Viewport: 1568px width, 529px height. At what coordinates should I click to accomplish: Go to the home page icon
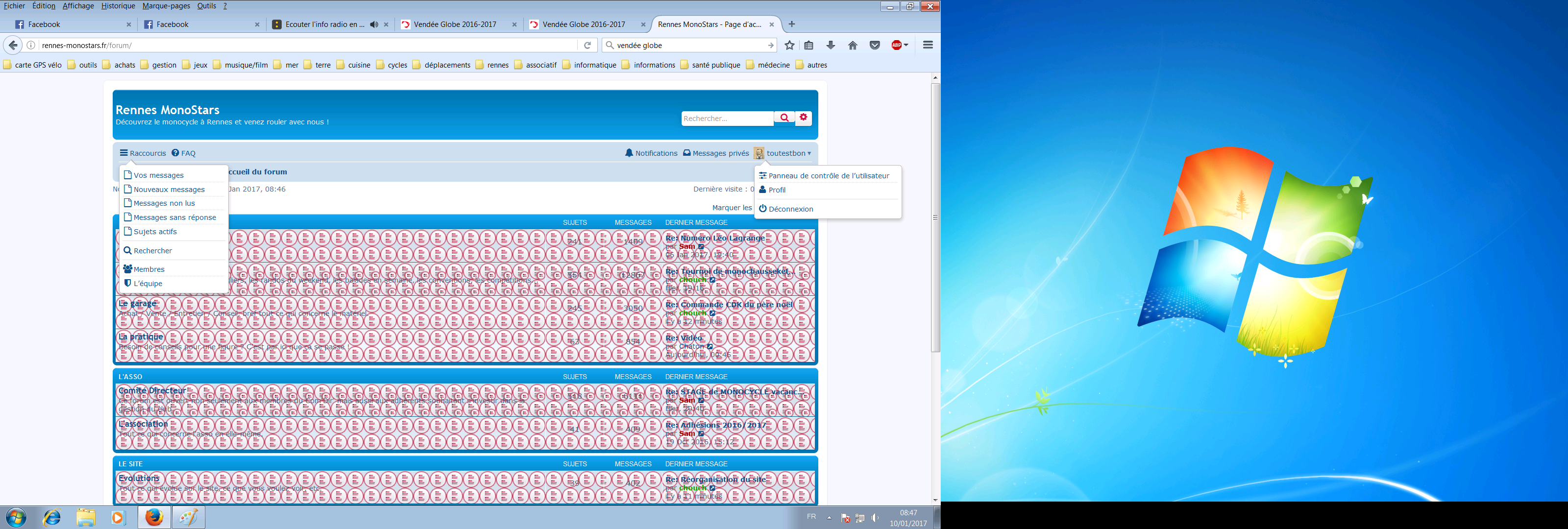pyautogui.click(x=853, y=45)
